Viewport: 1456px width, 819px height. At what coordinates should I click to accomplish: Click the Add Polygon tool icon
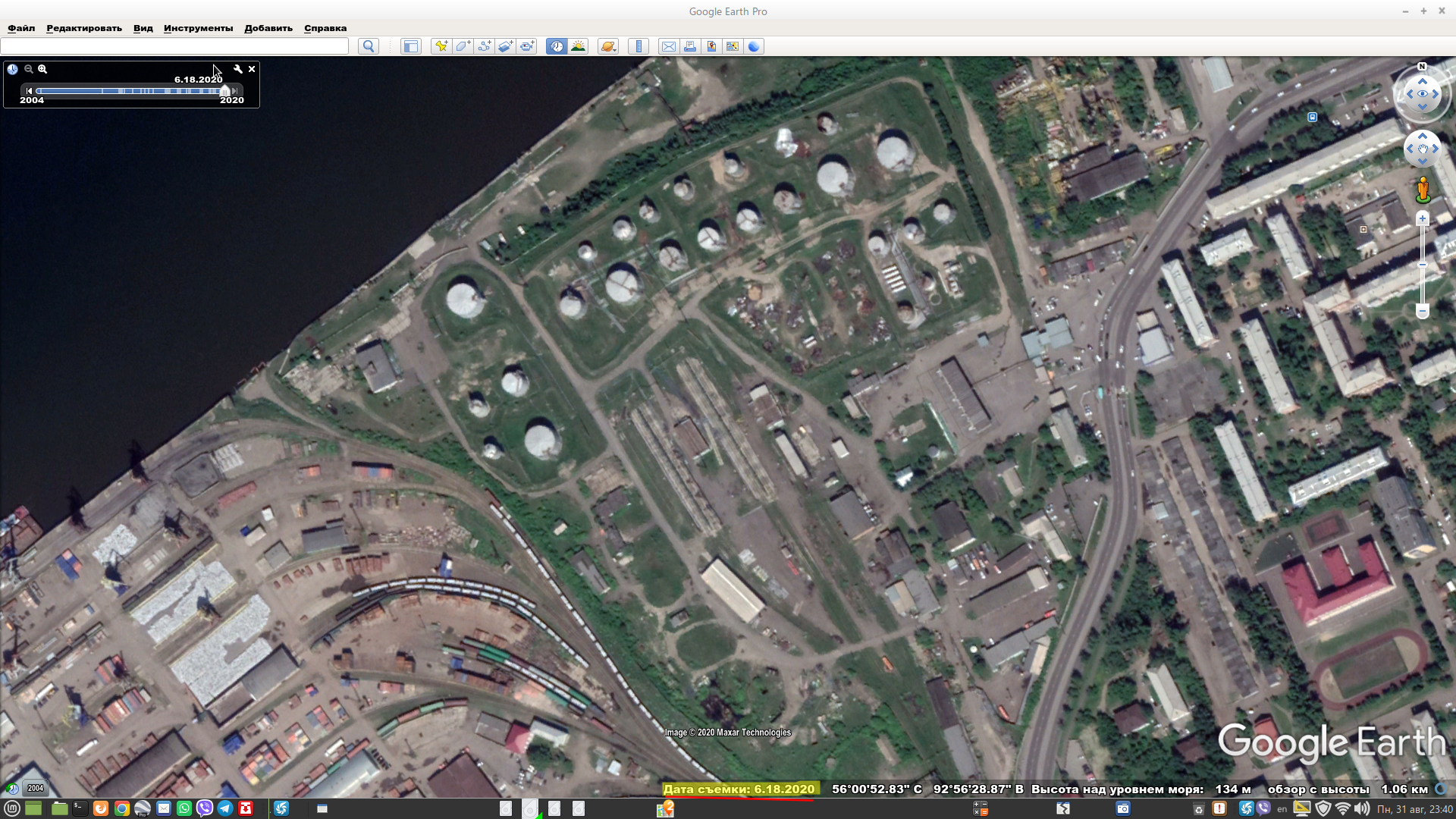point(462,46)
